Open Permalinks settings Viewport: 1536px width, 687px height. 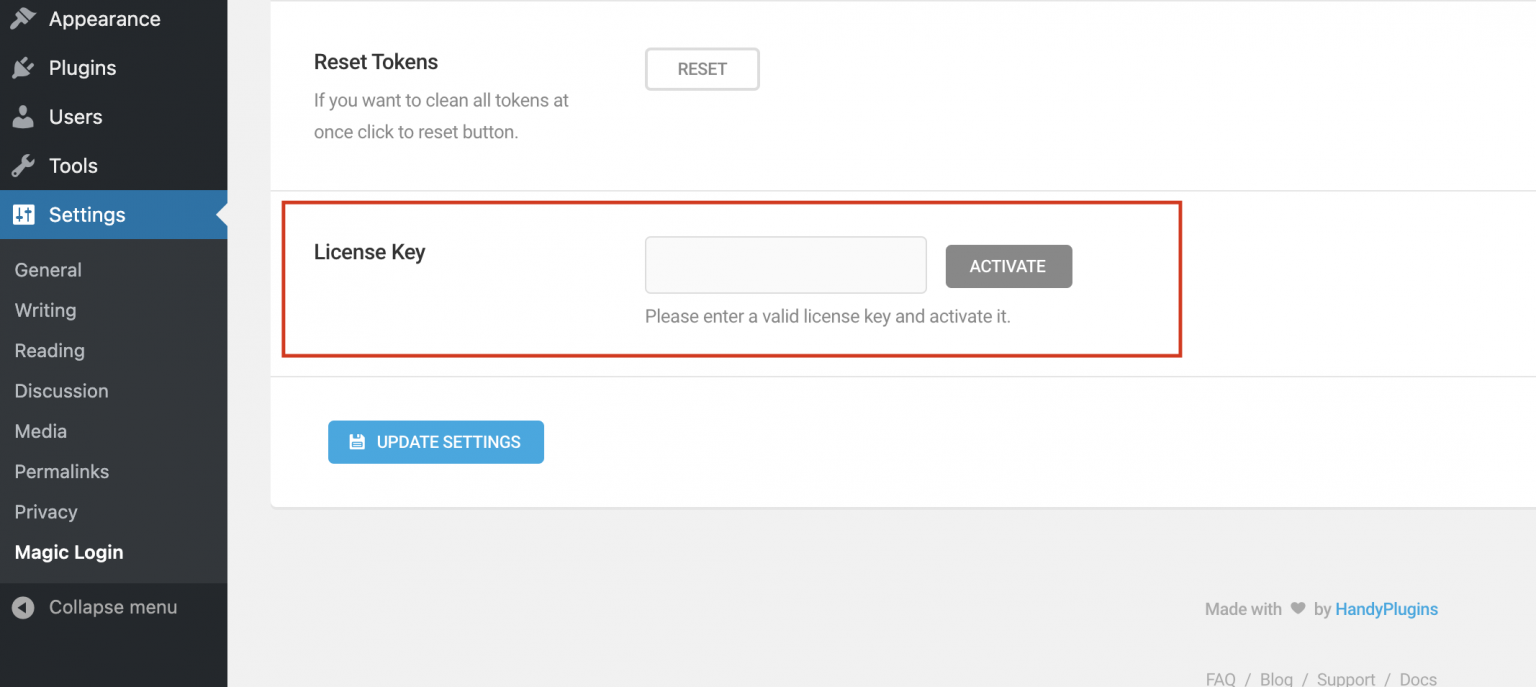62,471
